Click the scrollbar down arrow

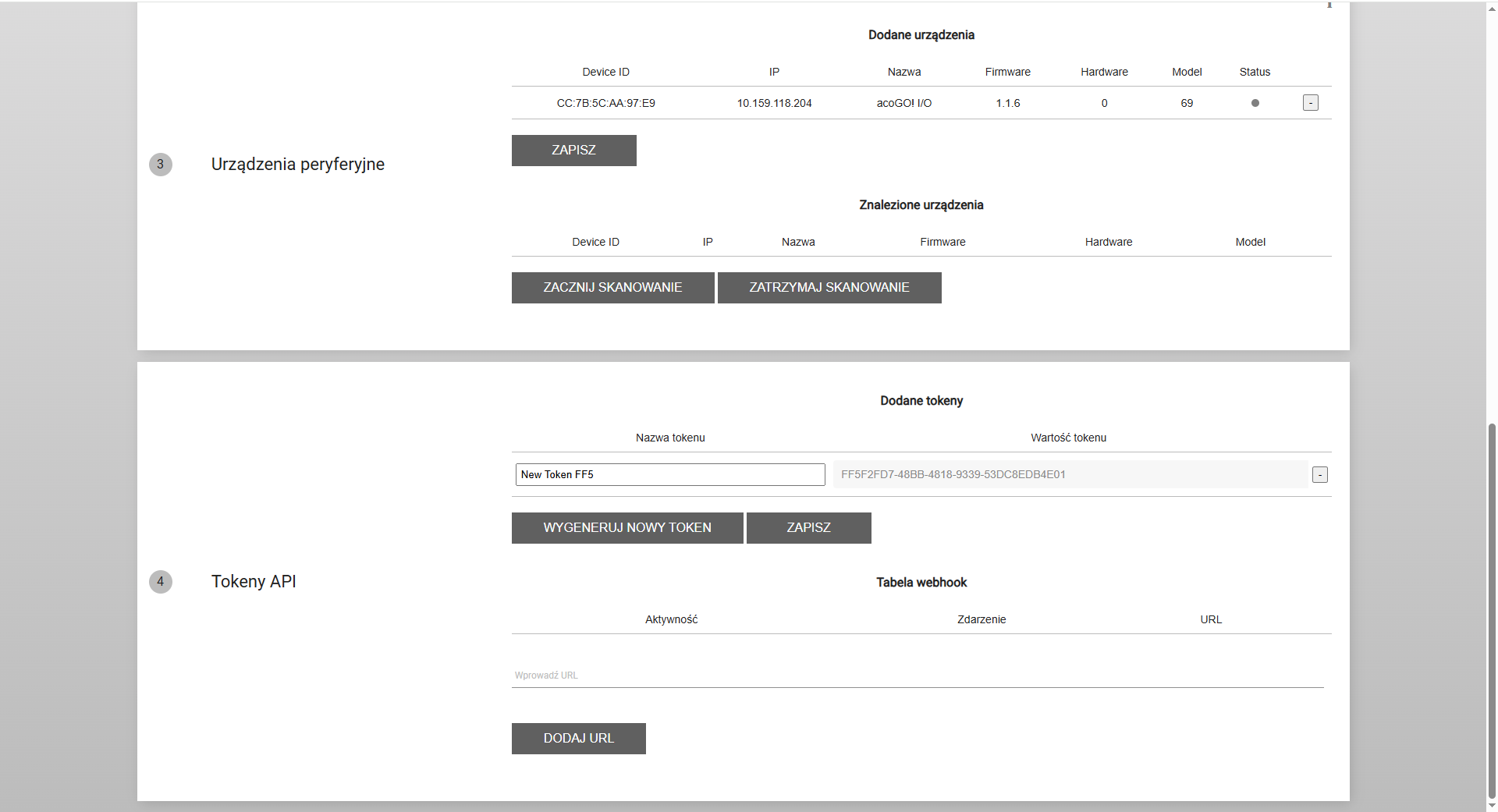[1492, 806]
